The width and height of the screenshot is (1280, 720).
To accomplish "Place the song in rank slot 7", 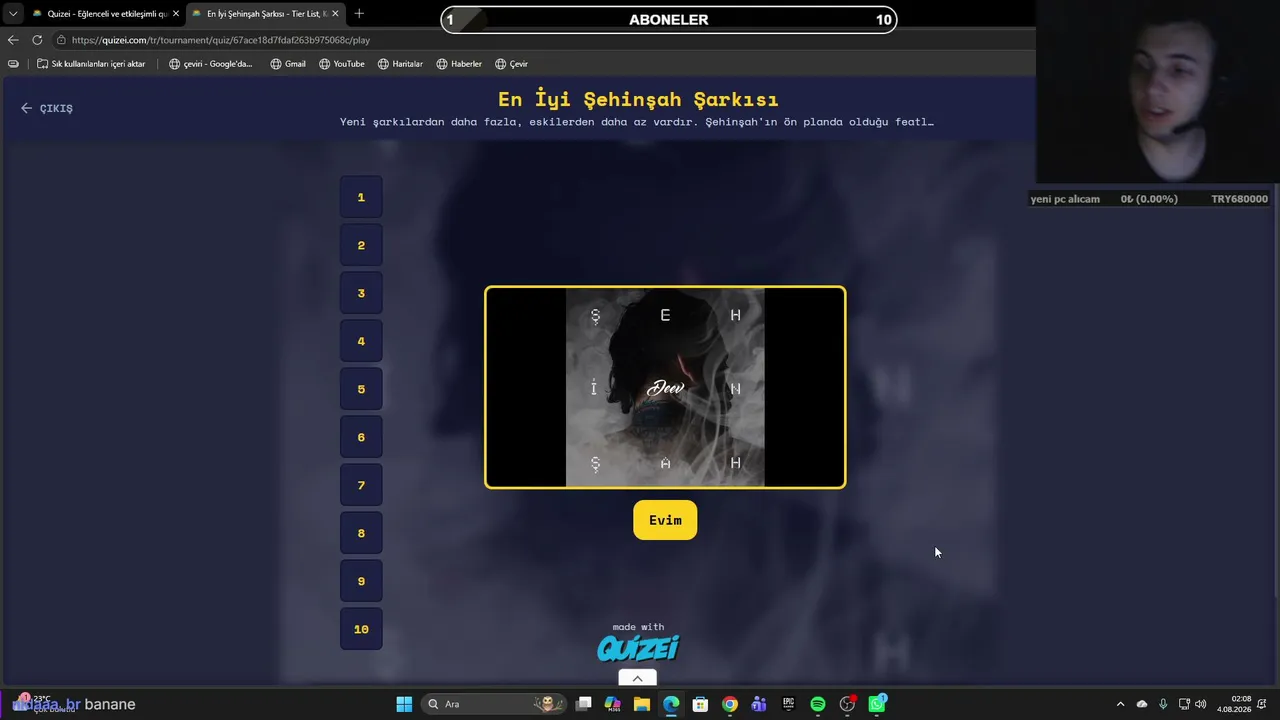I will point(361,485).
